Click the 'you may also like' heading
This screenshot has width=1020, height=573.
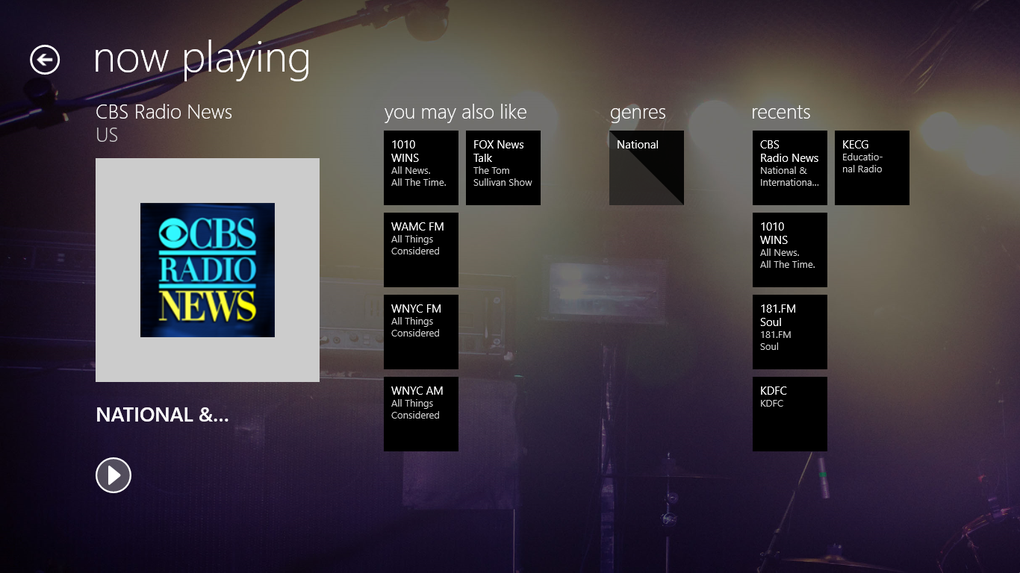coord(455,113)
